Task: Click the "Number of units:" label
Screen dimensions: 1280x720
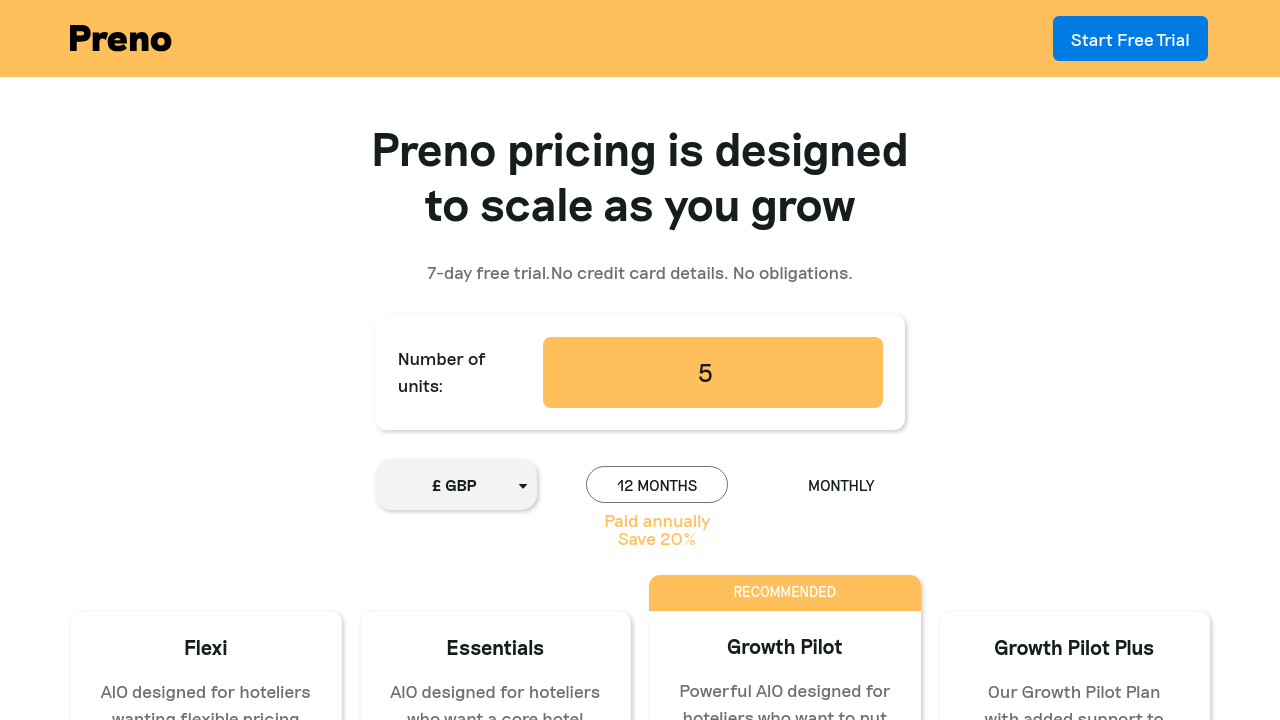Action: click(442, 372)
